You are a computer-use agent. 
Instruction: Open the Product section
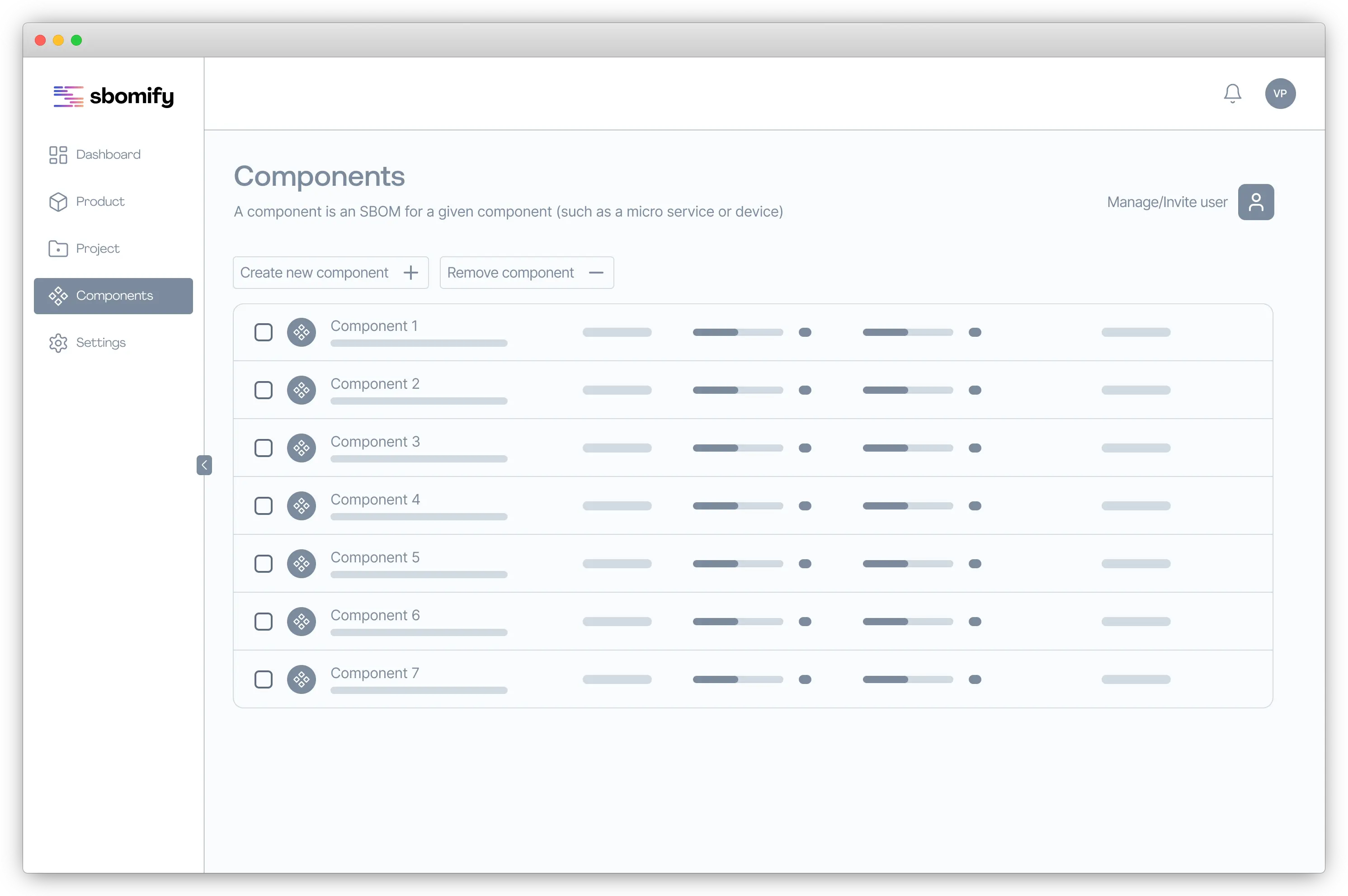[x=113, y=202]
